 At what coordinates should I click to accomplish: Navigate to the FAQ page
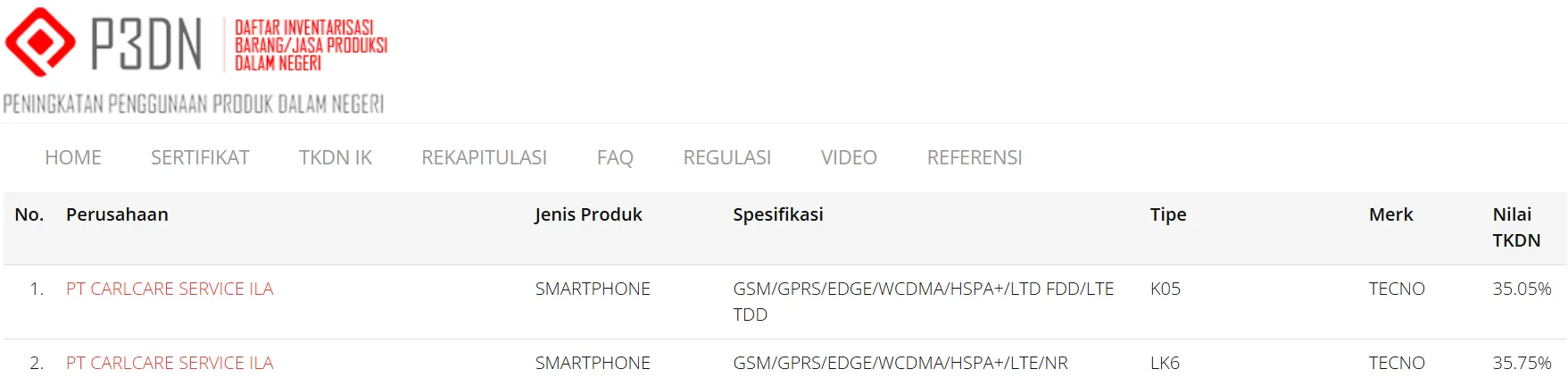coord(615,158)
